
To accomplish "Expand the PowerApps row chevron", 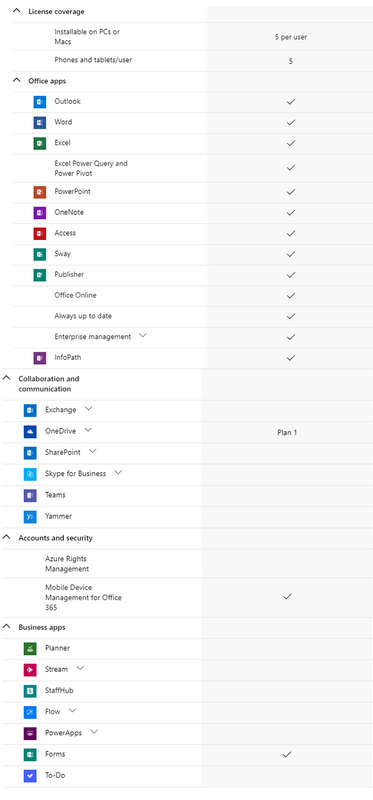I will point(94,732).
